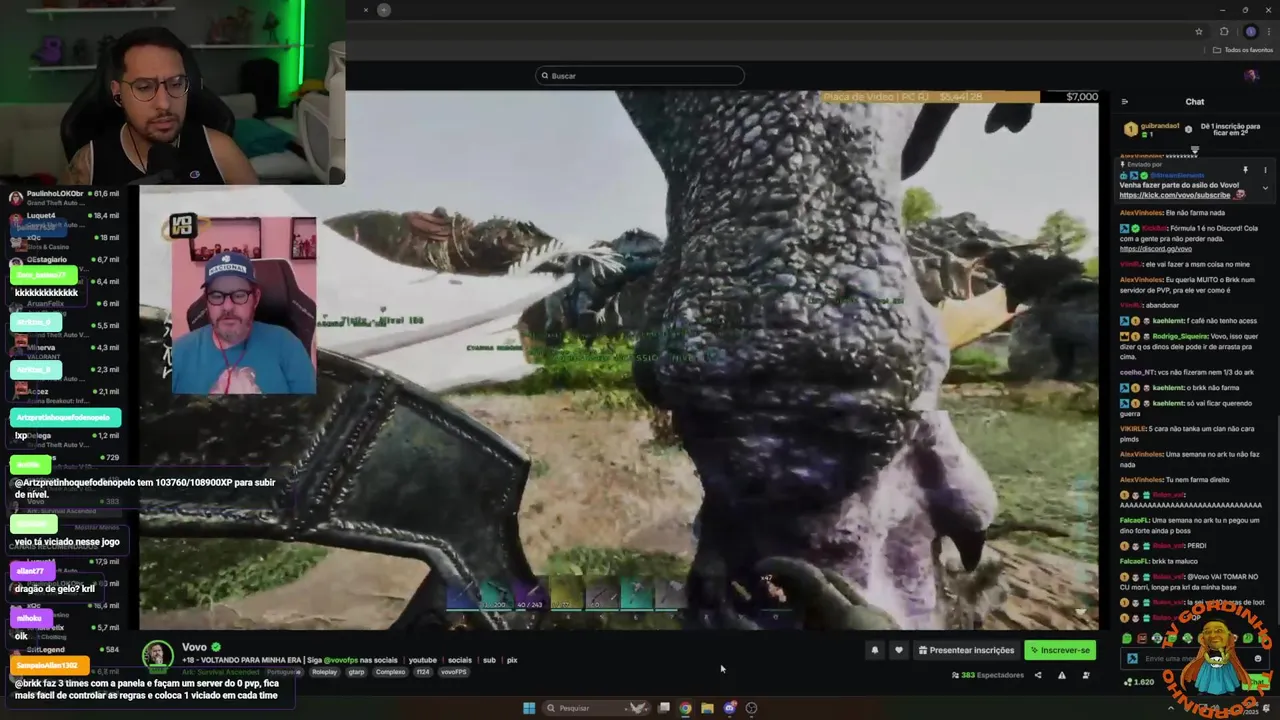
Task: Collapse the chat with the panel icon
Action: point(1124,101)
